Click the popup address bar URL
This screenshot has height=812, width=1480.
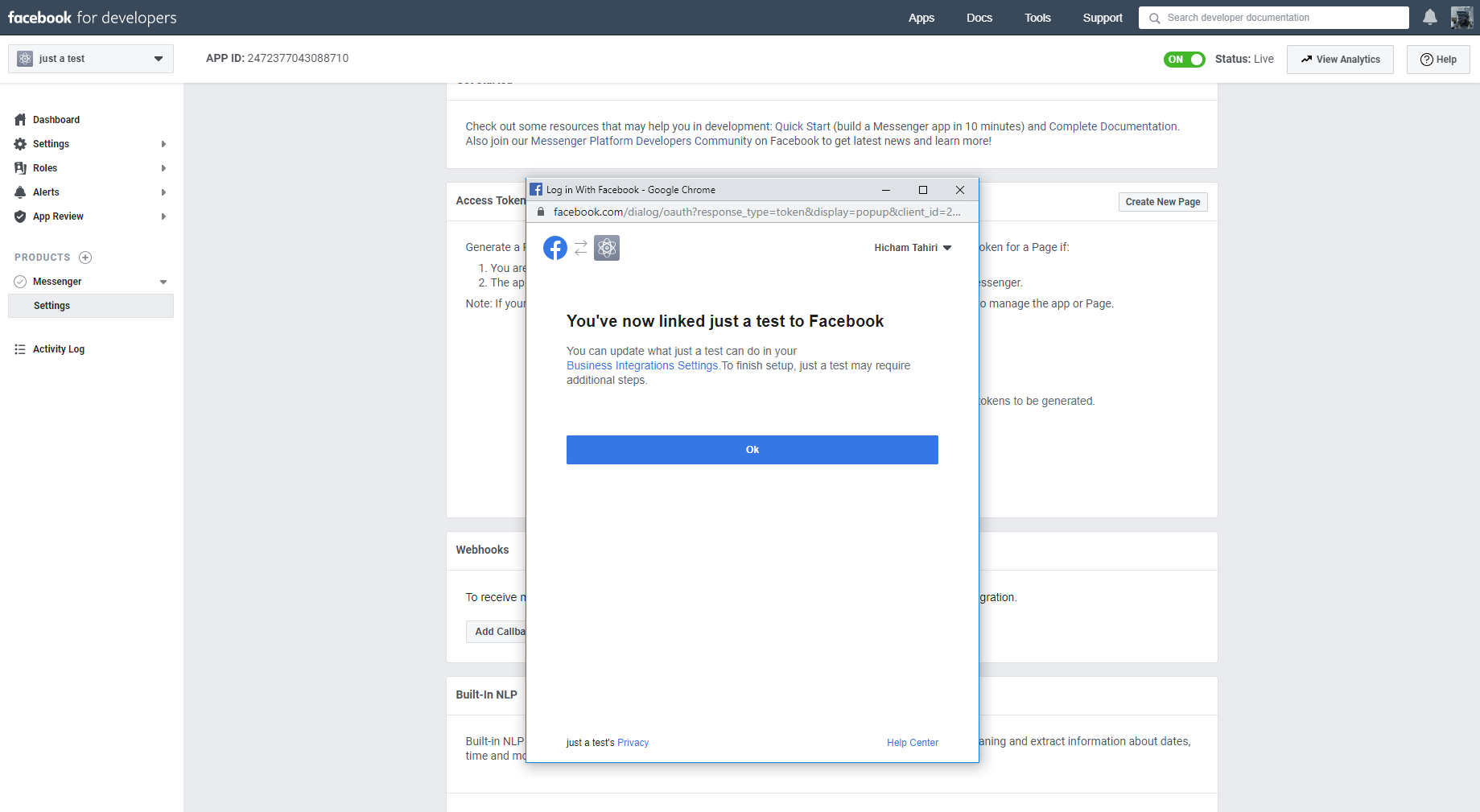[x=756, y=212]
